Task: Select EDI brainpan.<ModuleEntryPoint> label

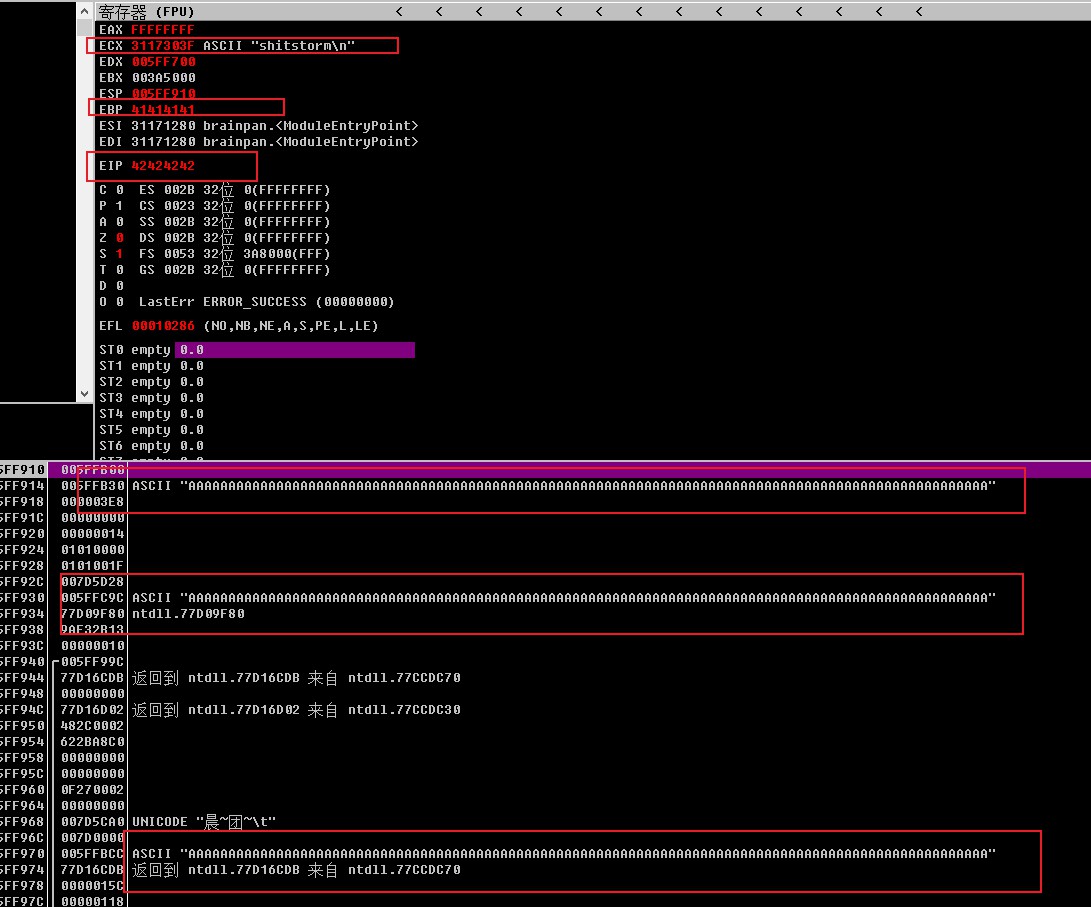Action: pos(310,142)
